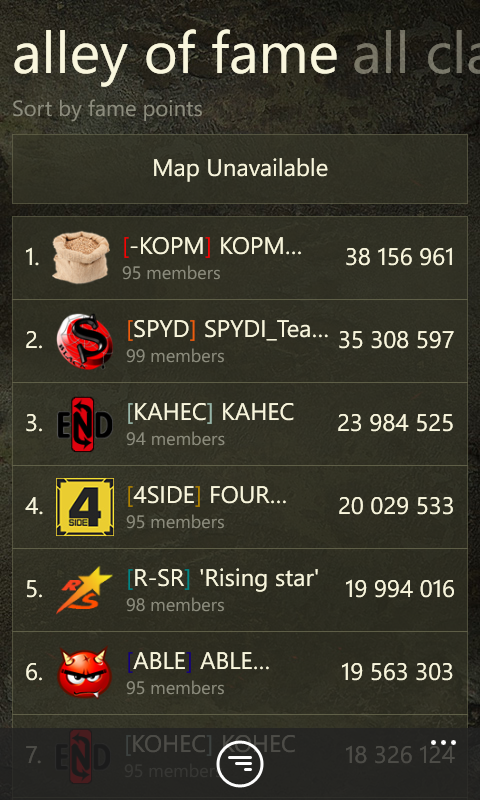Image resolution: width=480 pixels, height=800 pixels.
Task: Select the KAHEC END logo emblem
Action: click(84, 424)
